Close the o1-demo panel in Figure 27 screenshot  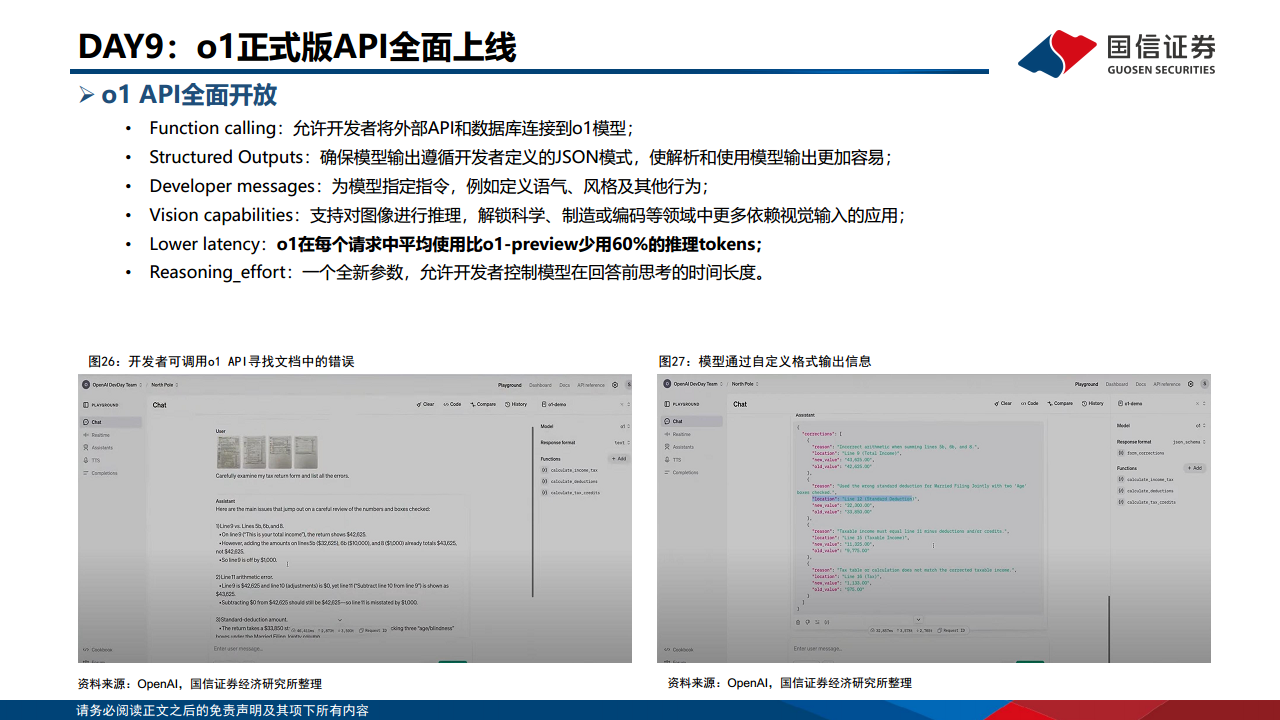[1197, 403]
